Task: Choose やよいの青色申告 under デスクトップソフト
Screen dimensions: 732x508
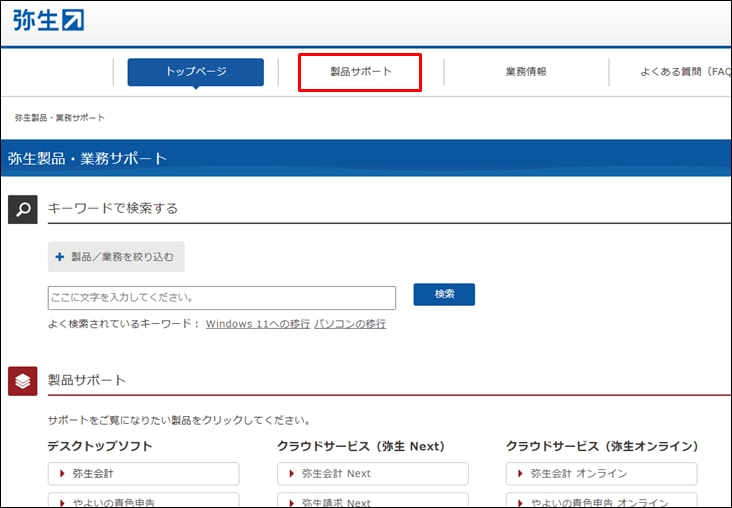Action: (143, 500)
